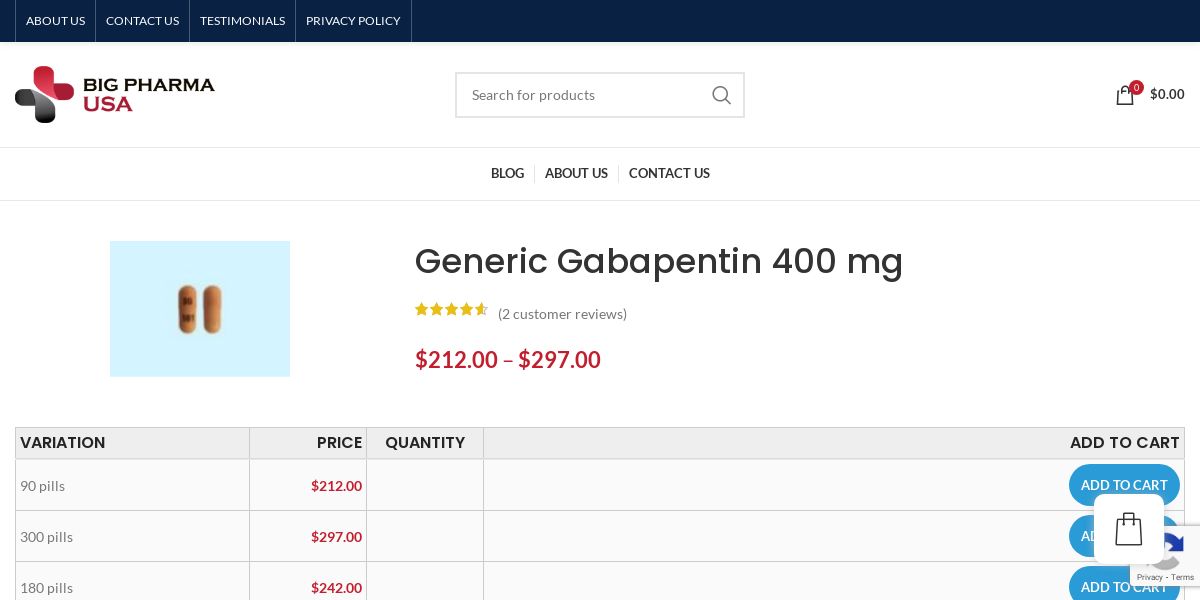This screenshot has width=1200, height=600.
Task: Open Contact Us in main navigation
Action: (x=669, y=173)
